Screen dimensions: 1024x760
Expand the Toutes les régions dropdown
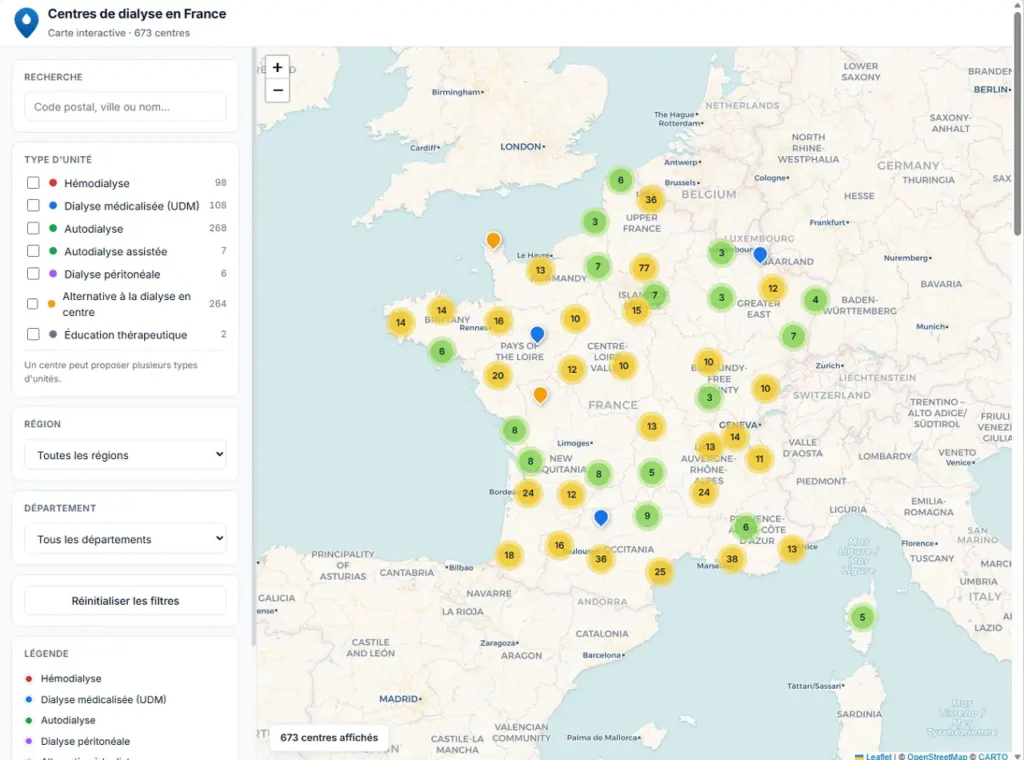coord(125,455)
